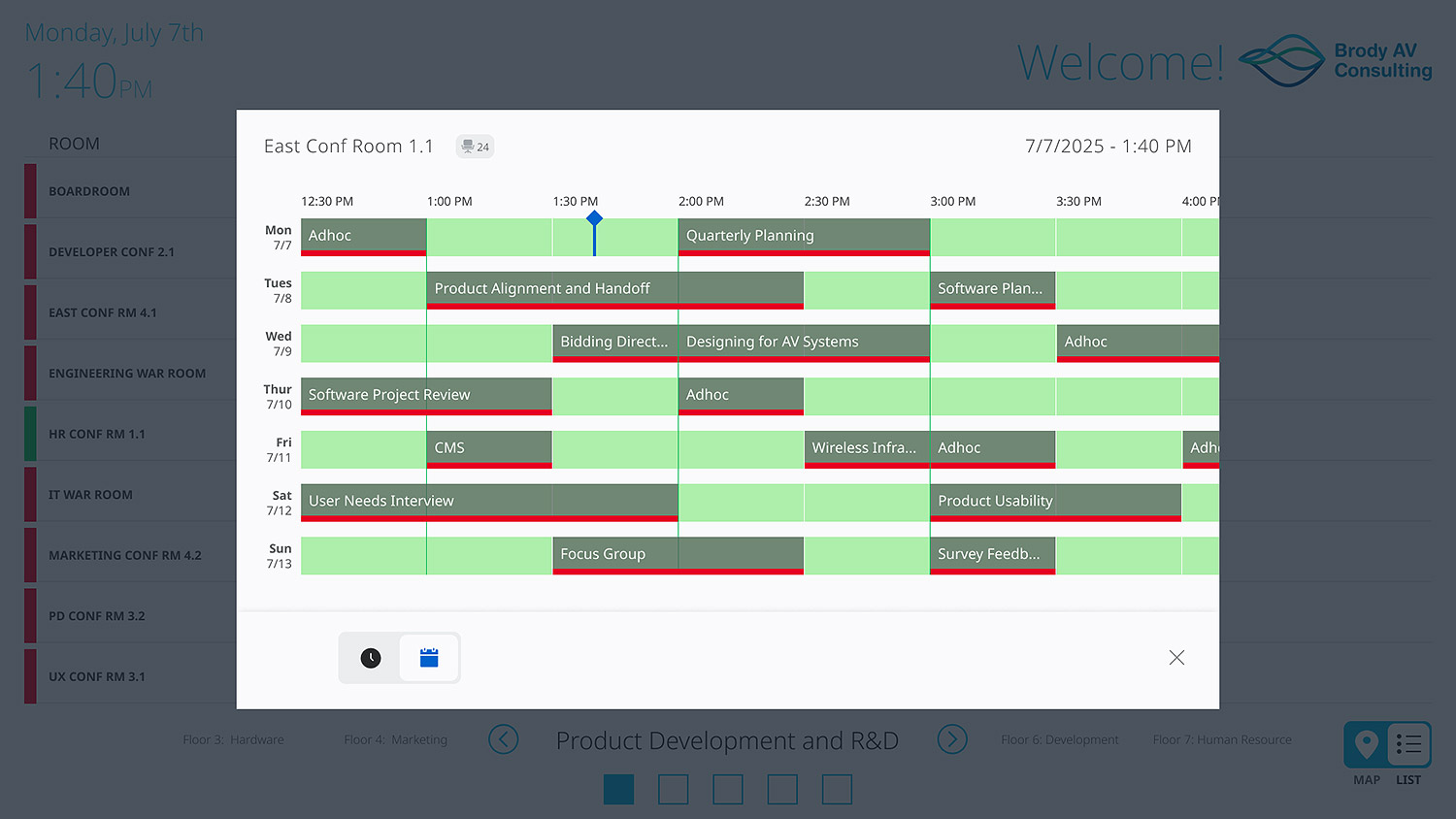This screenshot has height=819, width=1456.
Task: Select the calendar icon in the booking modal
Action: tap(429, 657)
